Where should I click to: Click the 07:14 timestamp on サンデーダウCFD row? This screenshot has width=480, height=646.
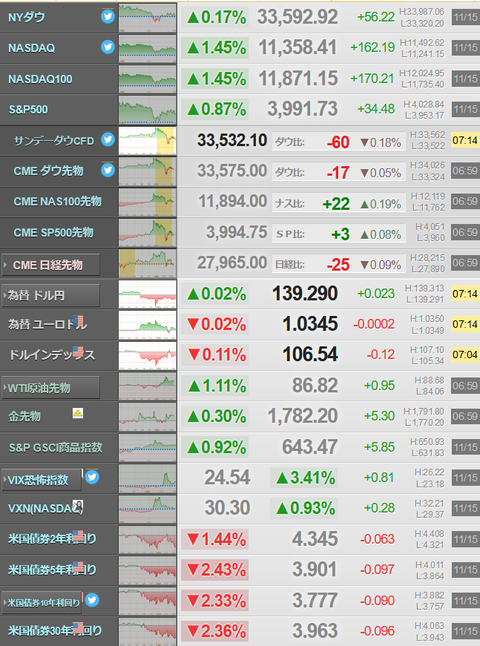click(465, 140)
